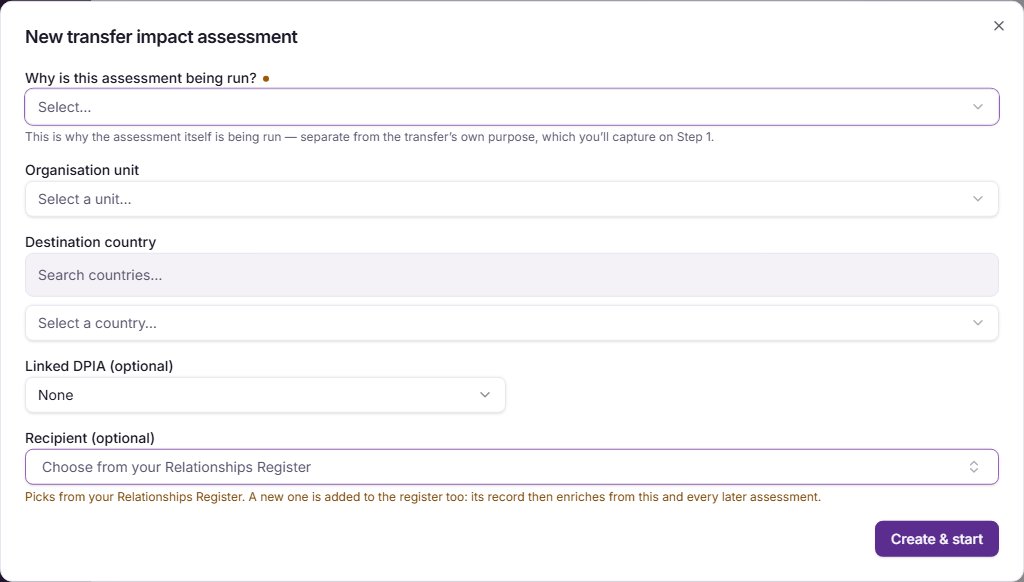
Task: Close the New transfer impact assessment dialog
Action: coord(999,26)
